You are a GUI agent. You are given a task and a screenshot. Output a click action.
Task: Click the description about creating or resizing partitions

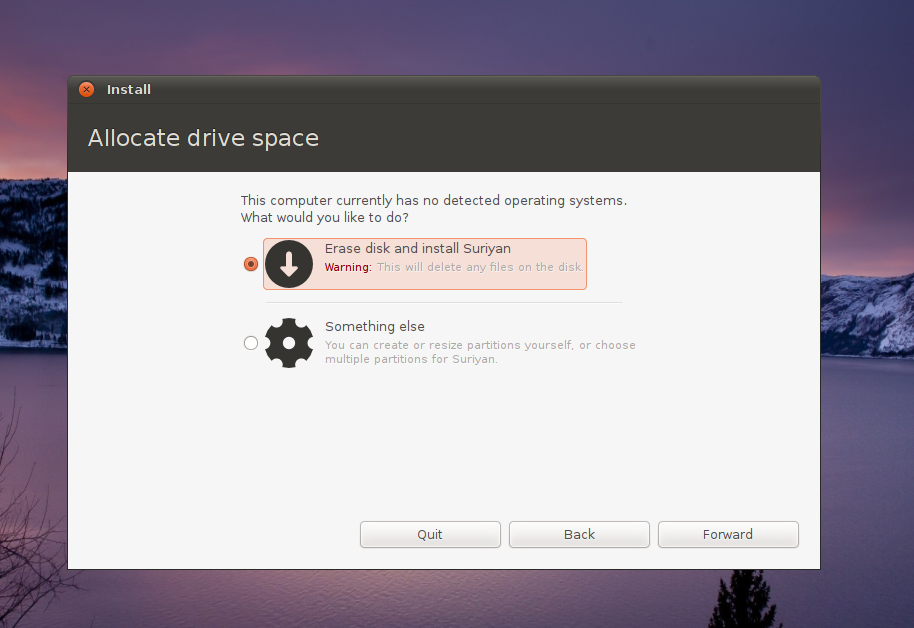(480, 352)
